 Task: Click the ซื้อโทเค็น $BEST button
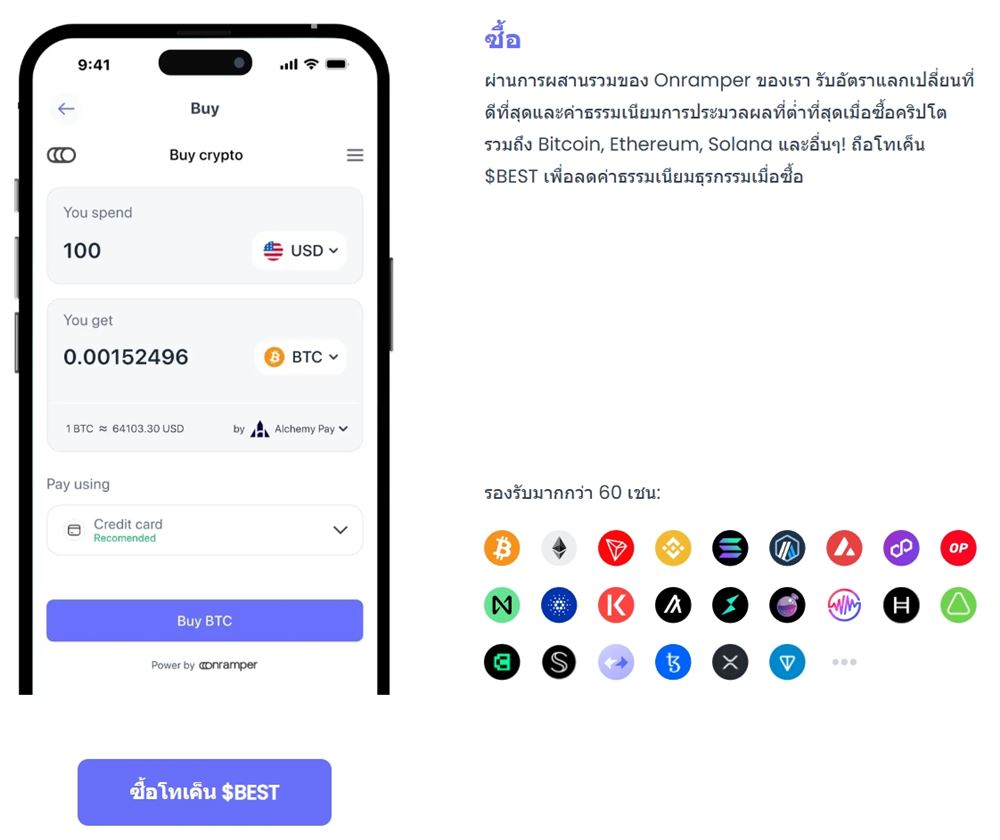[x=205, y=792]
